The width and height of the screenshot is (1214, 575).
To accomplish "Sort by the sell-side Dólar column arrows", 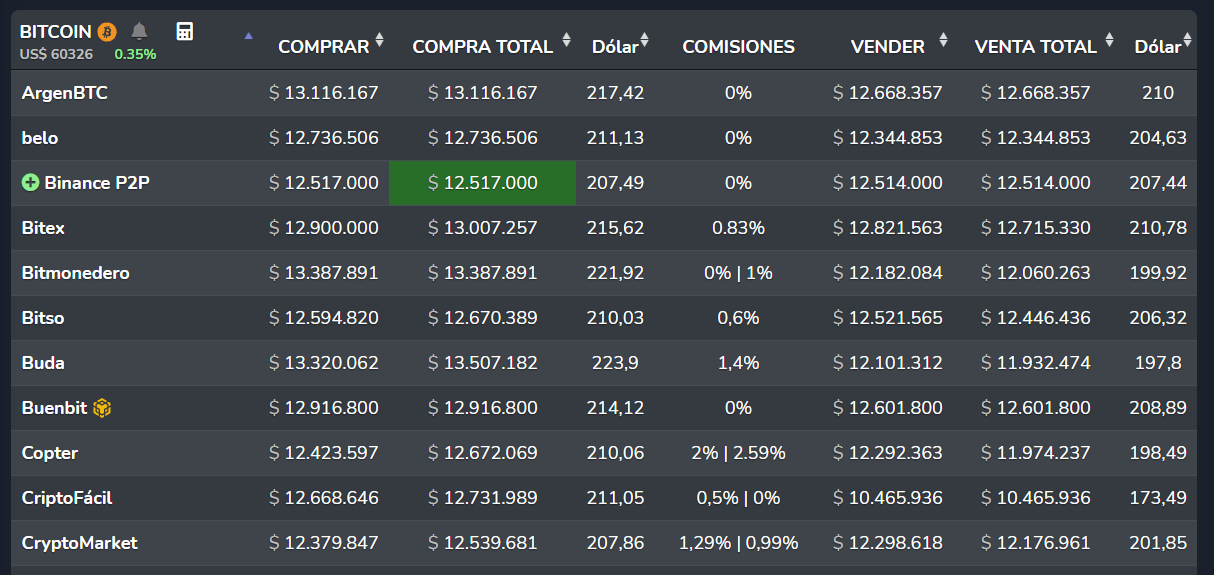I will (1187, 42).
